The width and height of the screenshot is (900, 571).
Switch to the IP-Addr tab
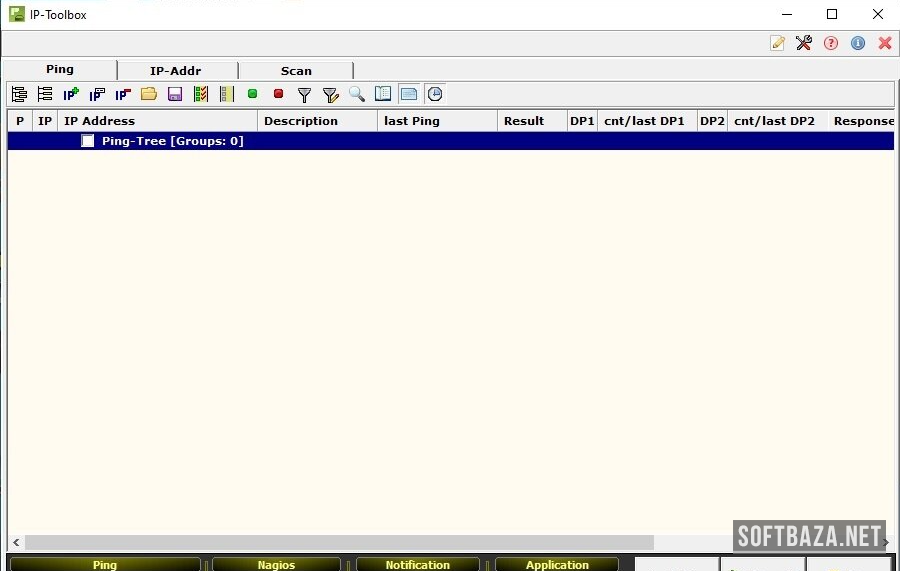176,71
